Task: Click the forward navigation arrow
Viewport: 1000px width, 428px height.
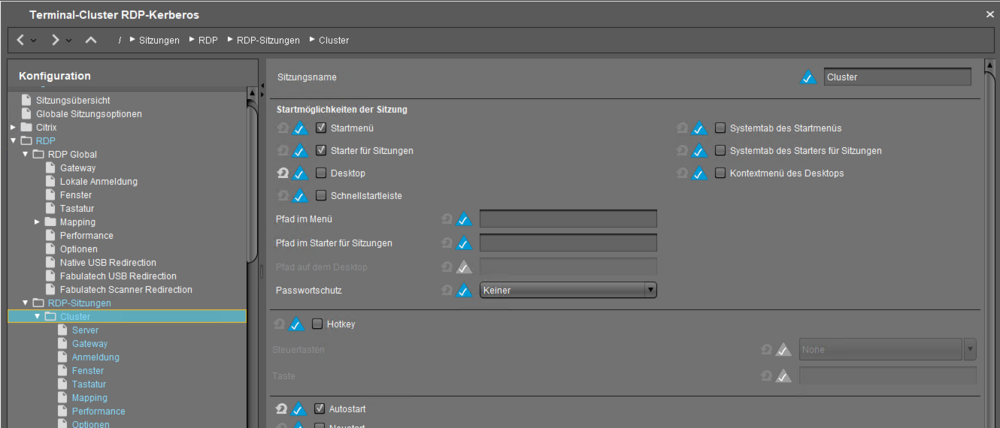Action: pyautogui.click(x=55, y=40)
